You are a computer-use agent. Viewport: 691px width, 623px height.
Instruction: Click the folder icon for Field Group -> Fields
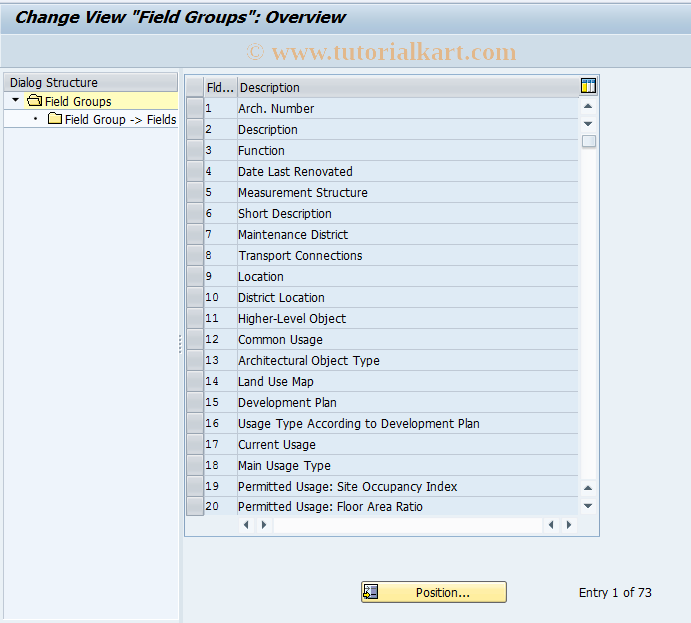coord(55,119)
